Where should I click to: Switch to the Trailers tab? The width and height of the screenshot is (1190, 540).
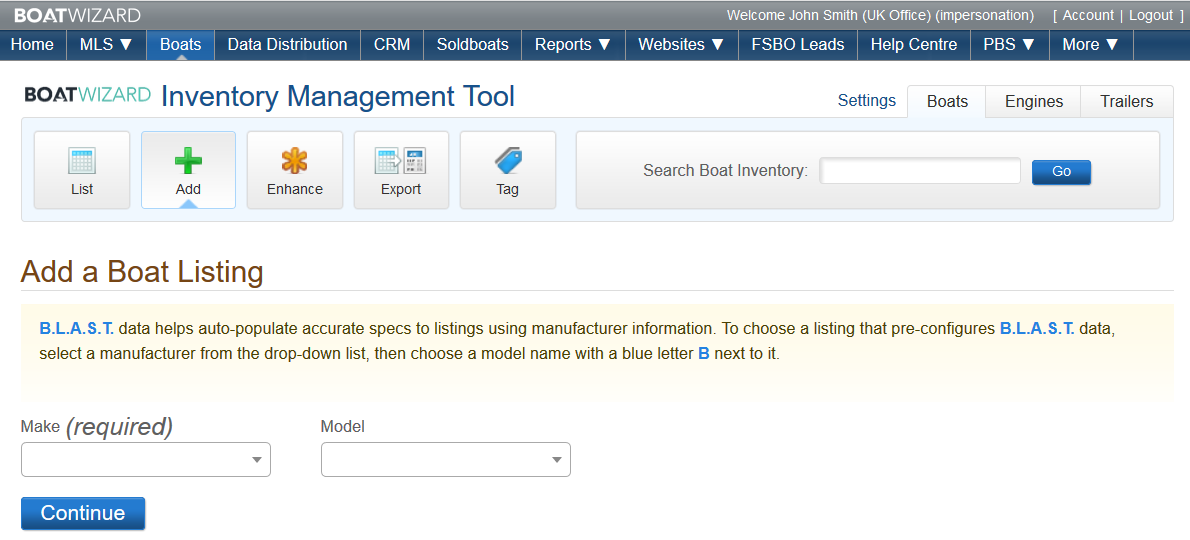[x=1126, y=102]
